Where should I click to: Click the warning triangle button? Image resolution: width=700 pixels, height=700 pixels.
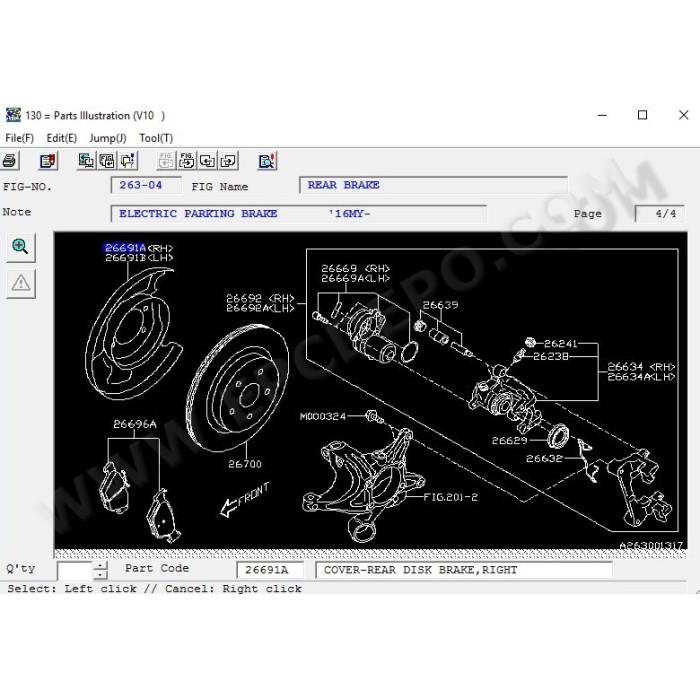click(21, 283)
